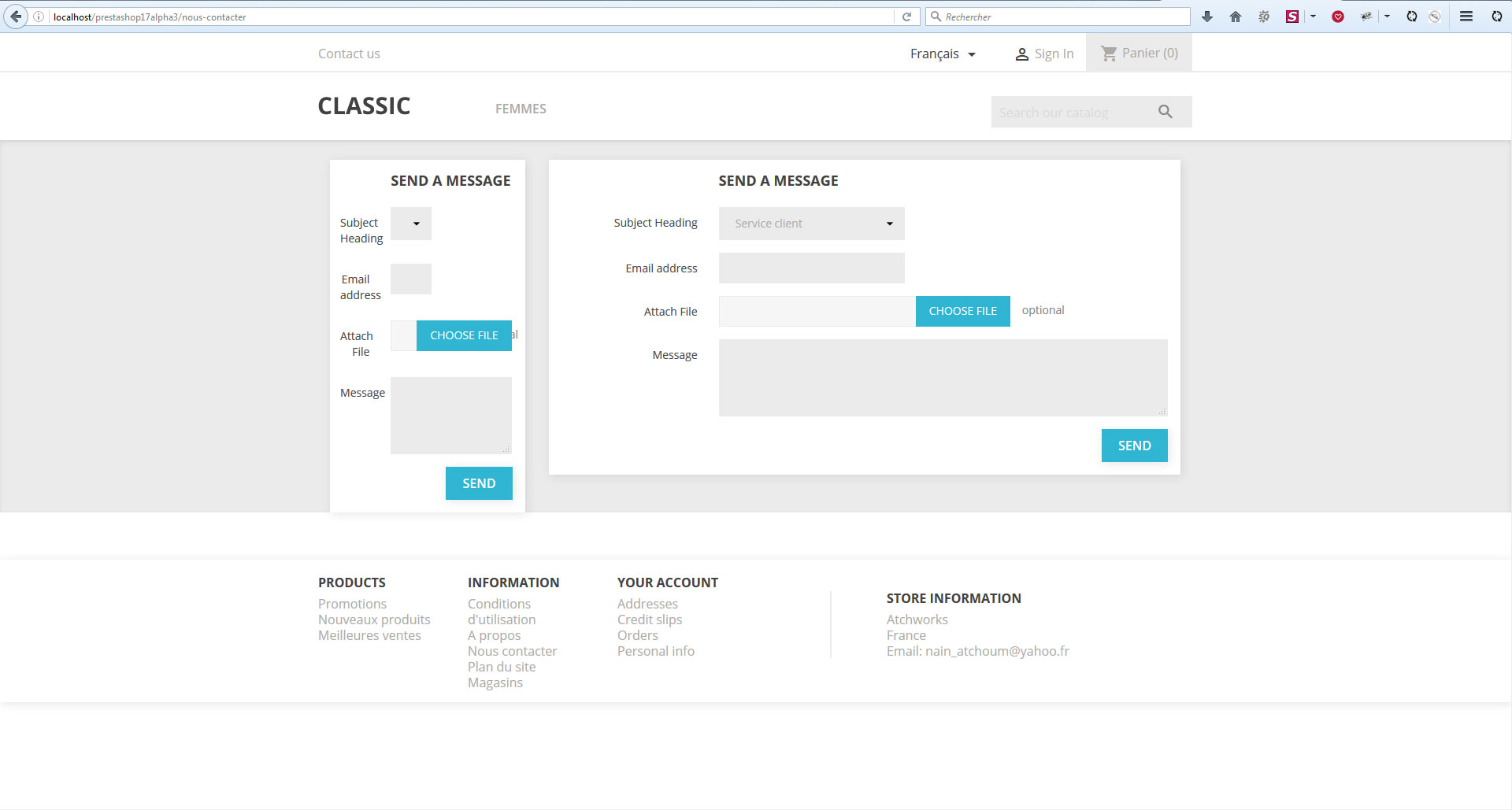Open Plan du site footer link
Viewport: 1512px width, 810px height.
(x=502, y=667)
